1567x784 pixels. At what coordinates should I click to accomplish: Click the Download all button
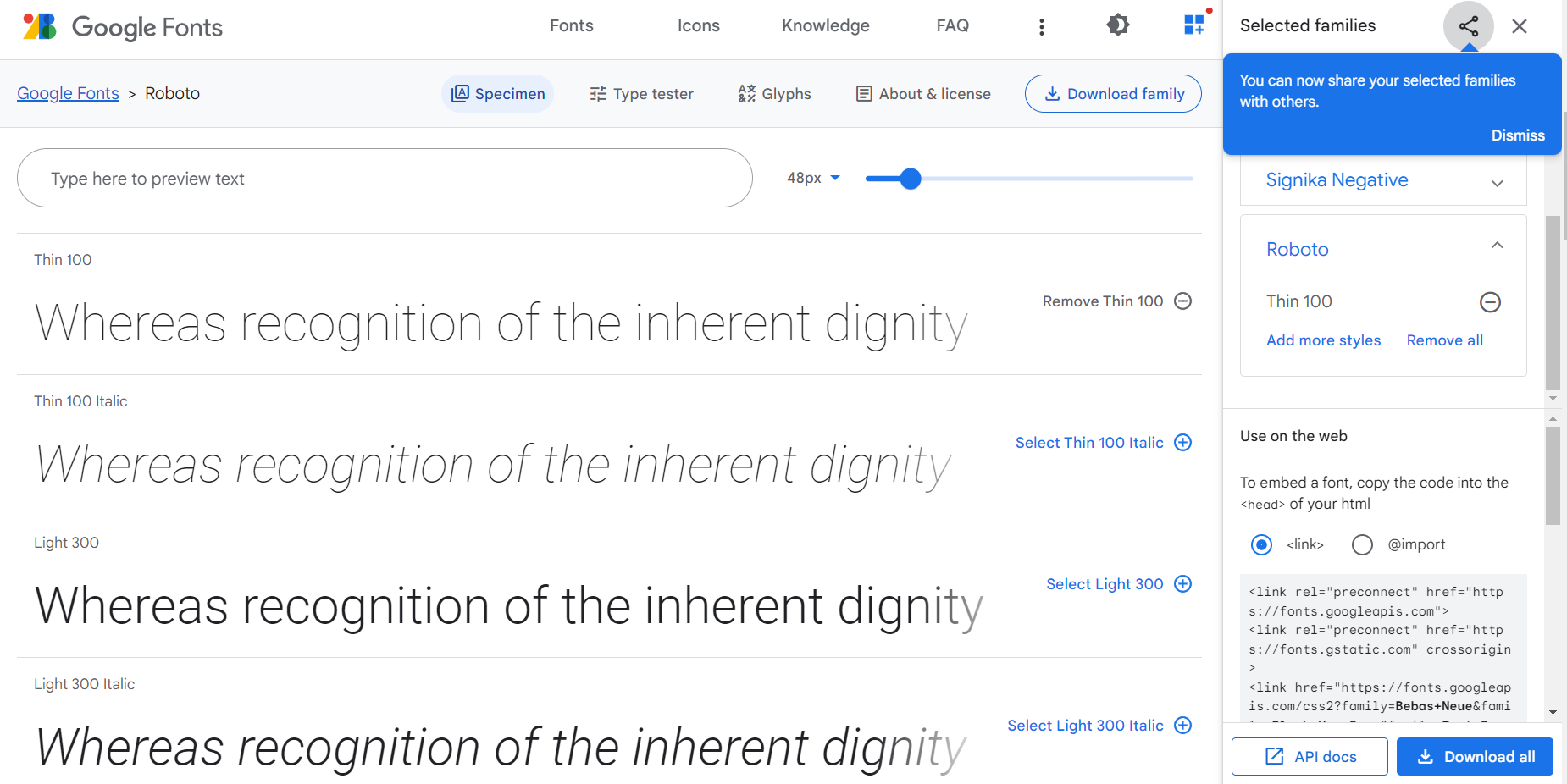[x=1475, y=757]
